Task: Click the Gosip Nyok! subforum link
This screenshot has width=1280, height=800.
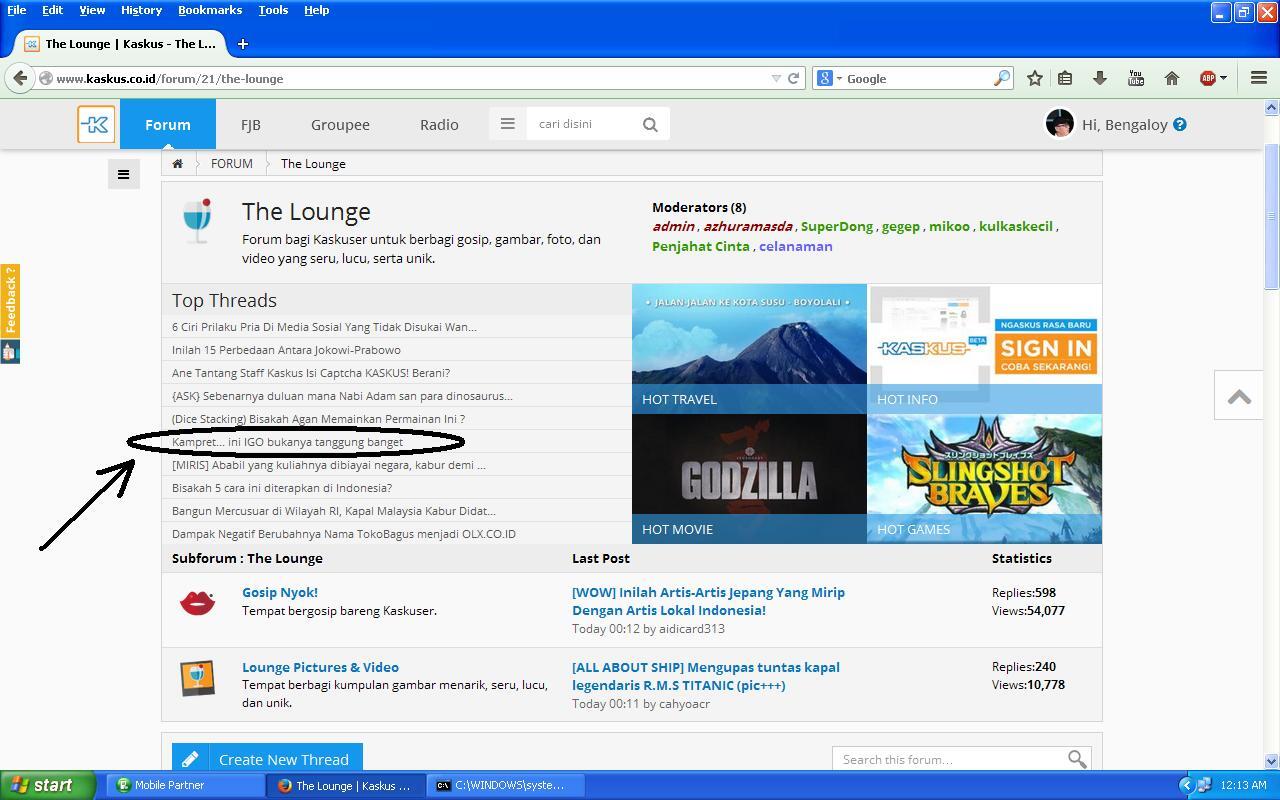Action: (280, 592)
